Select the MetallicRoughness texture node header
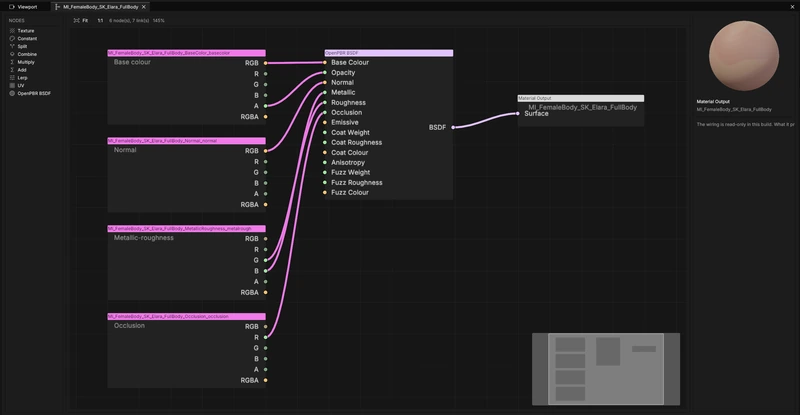 (186, 228)
